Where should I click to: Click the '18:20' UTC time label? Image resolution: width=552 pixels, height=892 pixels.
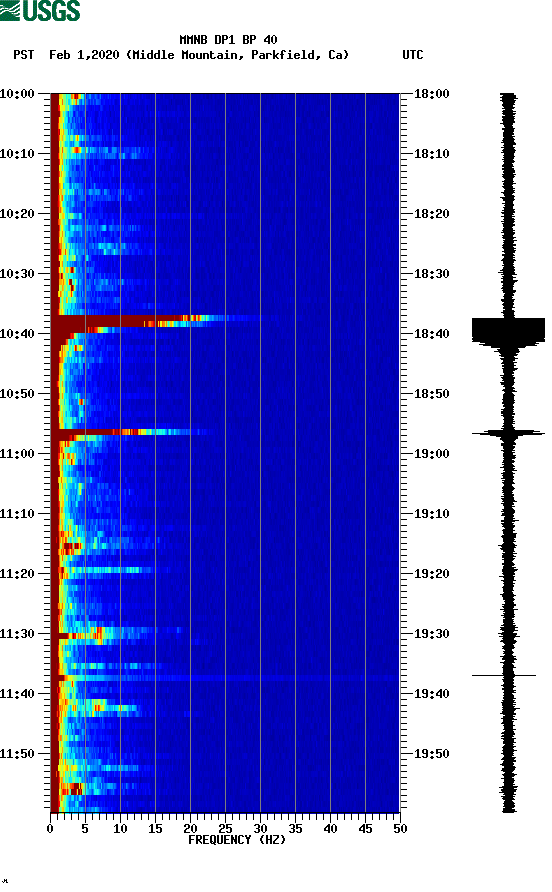click(432, 214)
